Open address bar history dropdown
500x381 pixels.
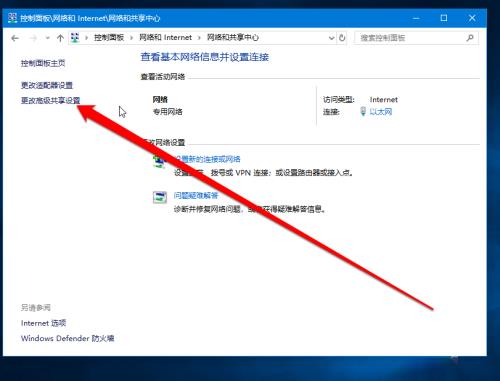pos(331,38)
